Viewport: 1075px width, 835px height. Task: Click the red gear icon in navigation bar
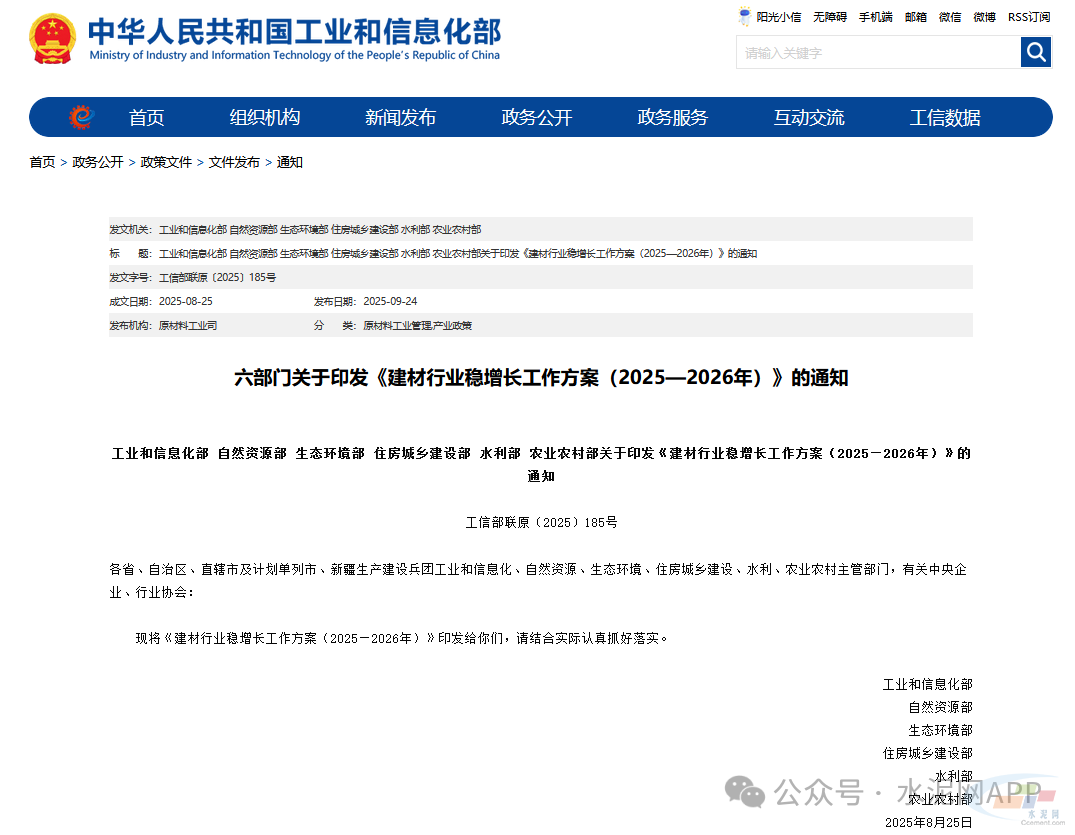pyautogui.click(x=81, y=117)
